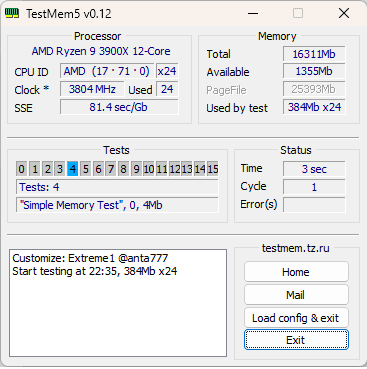This screenshot has height=369, width=367.
Task: Select test box number 15
Action: pos(213,169)
